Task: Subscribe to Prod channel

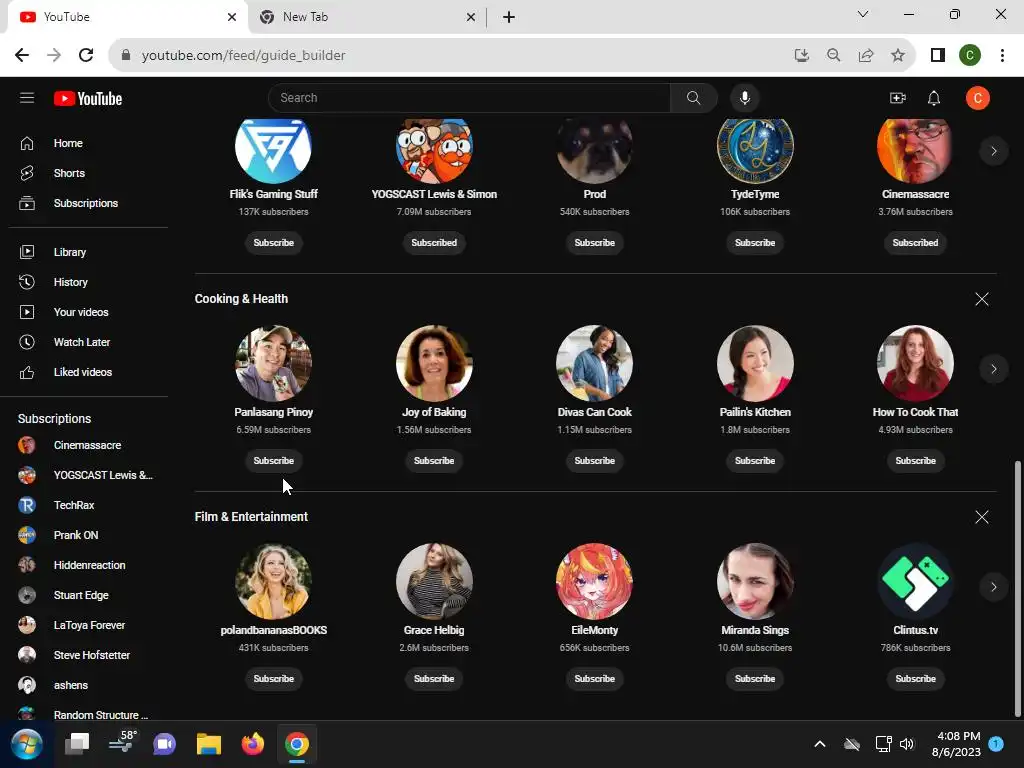Action: point(595,243)
